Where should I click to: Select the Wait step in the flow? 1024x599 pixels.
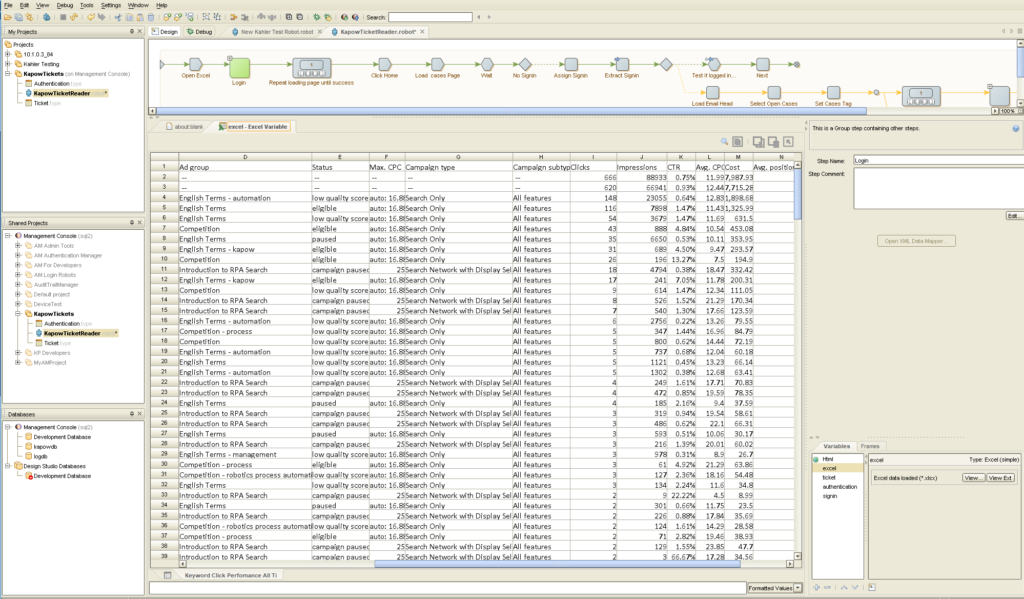(487, 64)
